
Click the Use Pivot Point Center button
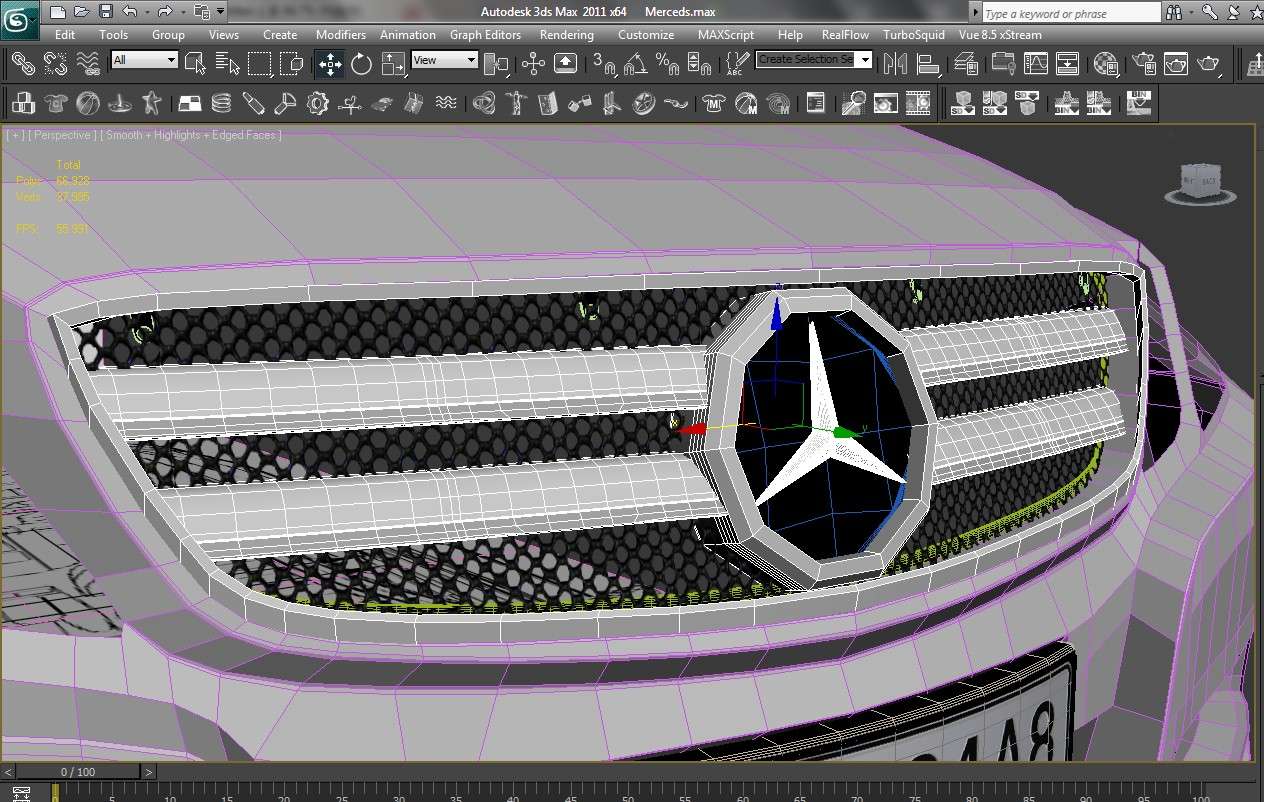coord(496,64)
